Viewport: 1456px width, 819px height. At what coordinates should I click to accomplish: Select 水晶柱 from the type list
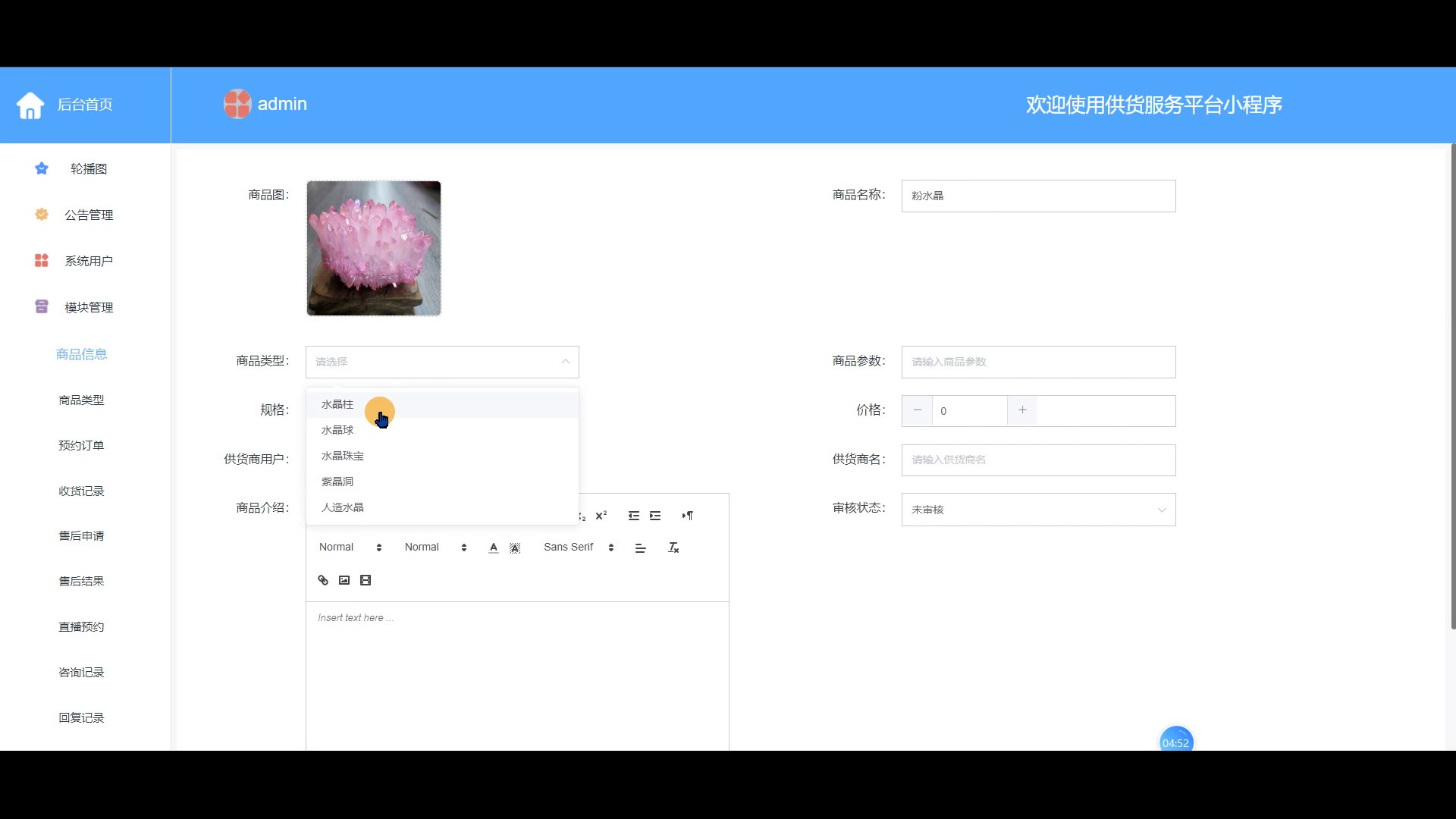[x=442, y=404]
